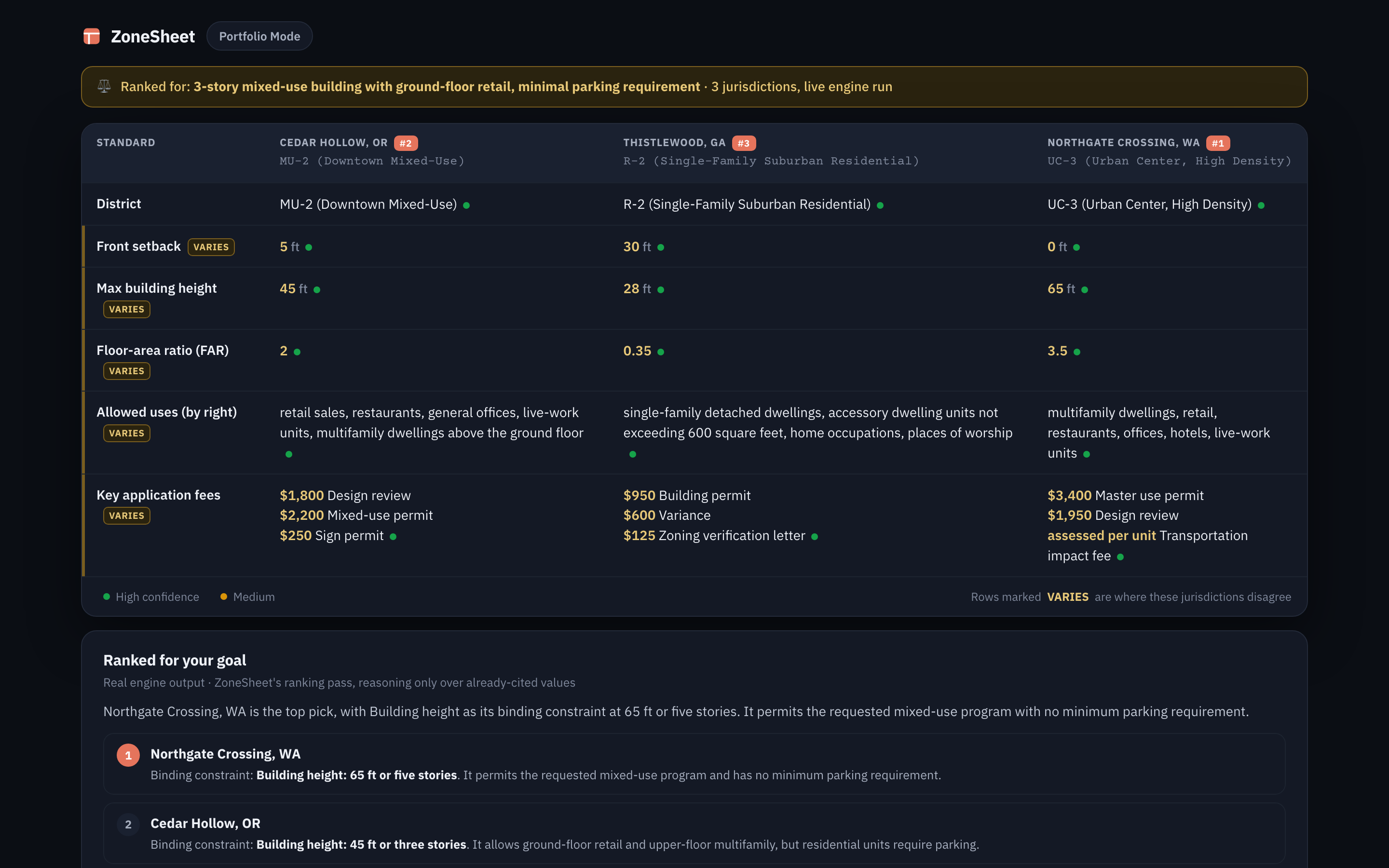Click Northgate Crossing allowed uses text
The image size is (1389, 868).
click(1158, 433)
